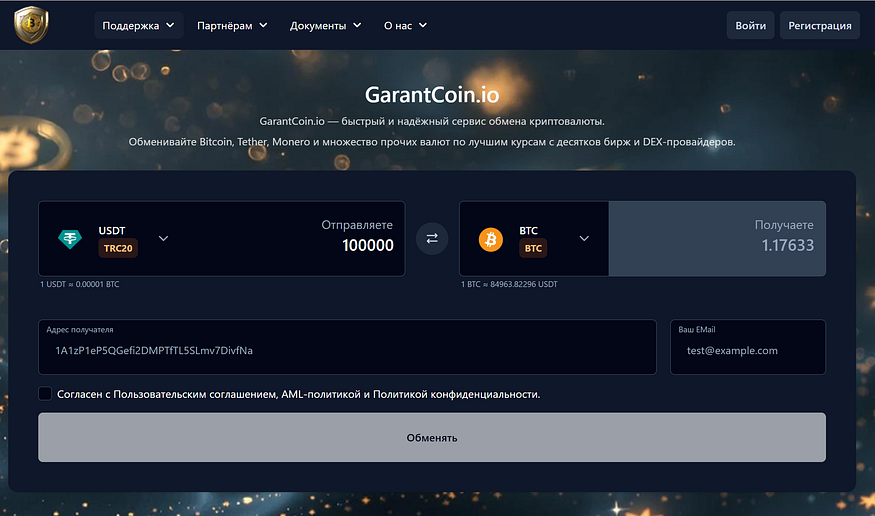Click the Обменять exchange button
Viewport: 875px width, 516px height.
point(432,437)
